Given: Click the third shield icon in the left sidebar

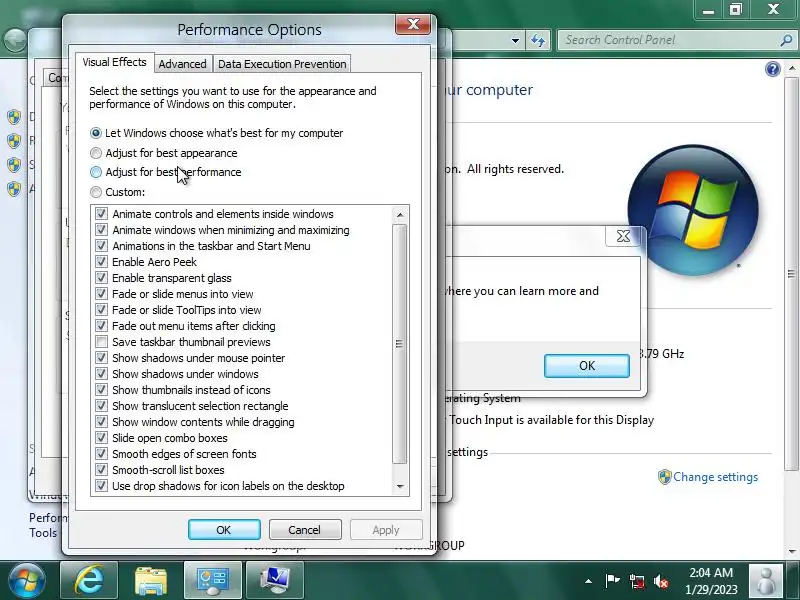Looking at the screenshot, I should [x=14, y=165].
